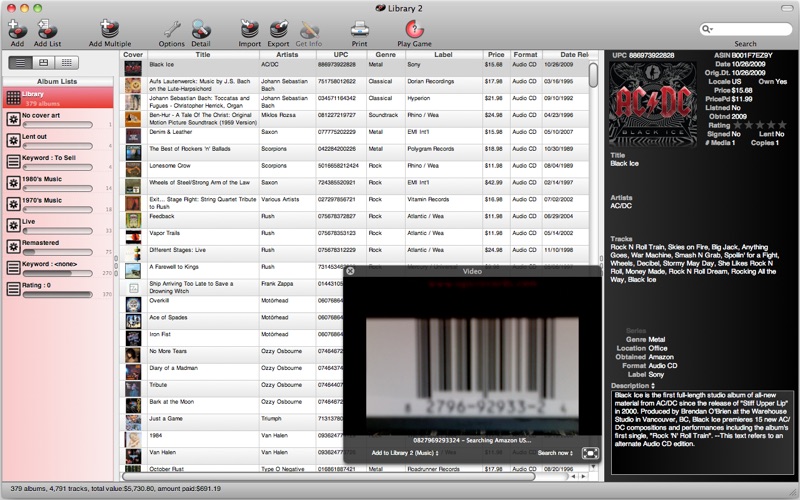Select the No More Tears album row
Screen dimensions: 800x500
232,355
